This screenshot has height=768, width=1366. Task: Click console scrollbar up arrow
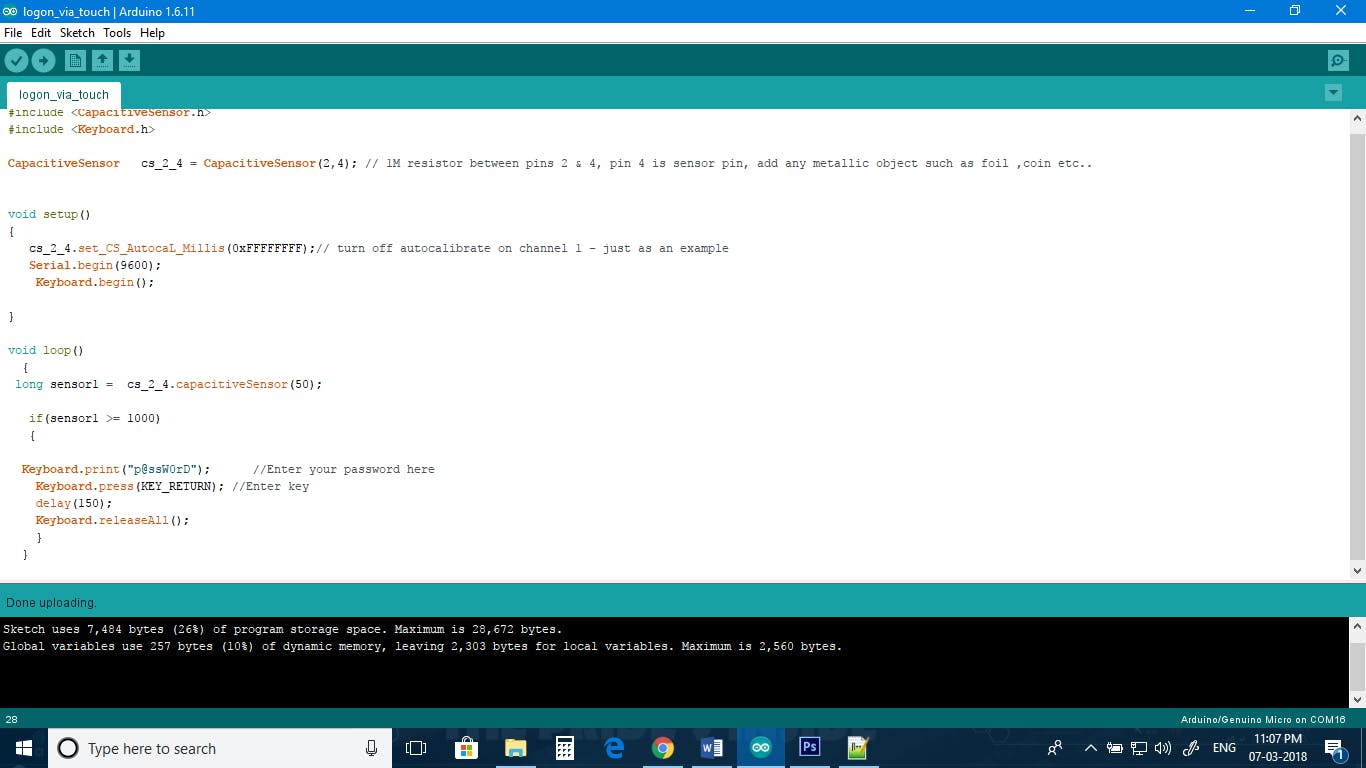click(x=1357, y=628)
